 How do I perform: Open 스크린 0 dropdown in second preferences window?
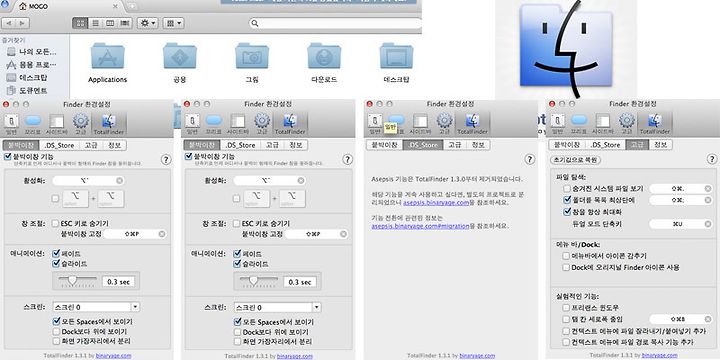click(277, 307)
